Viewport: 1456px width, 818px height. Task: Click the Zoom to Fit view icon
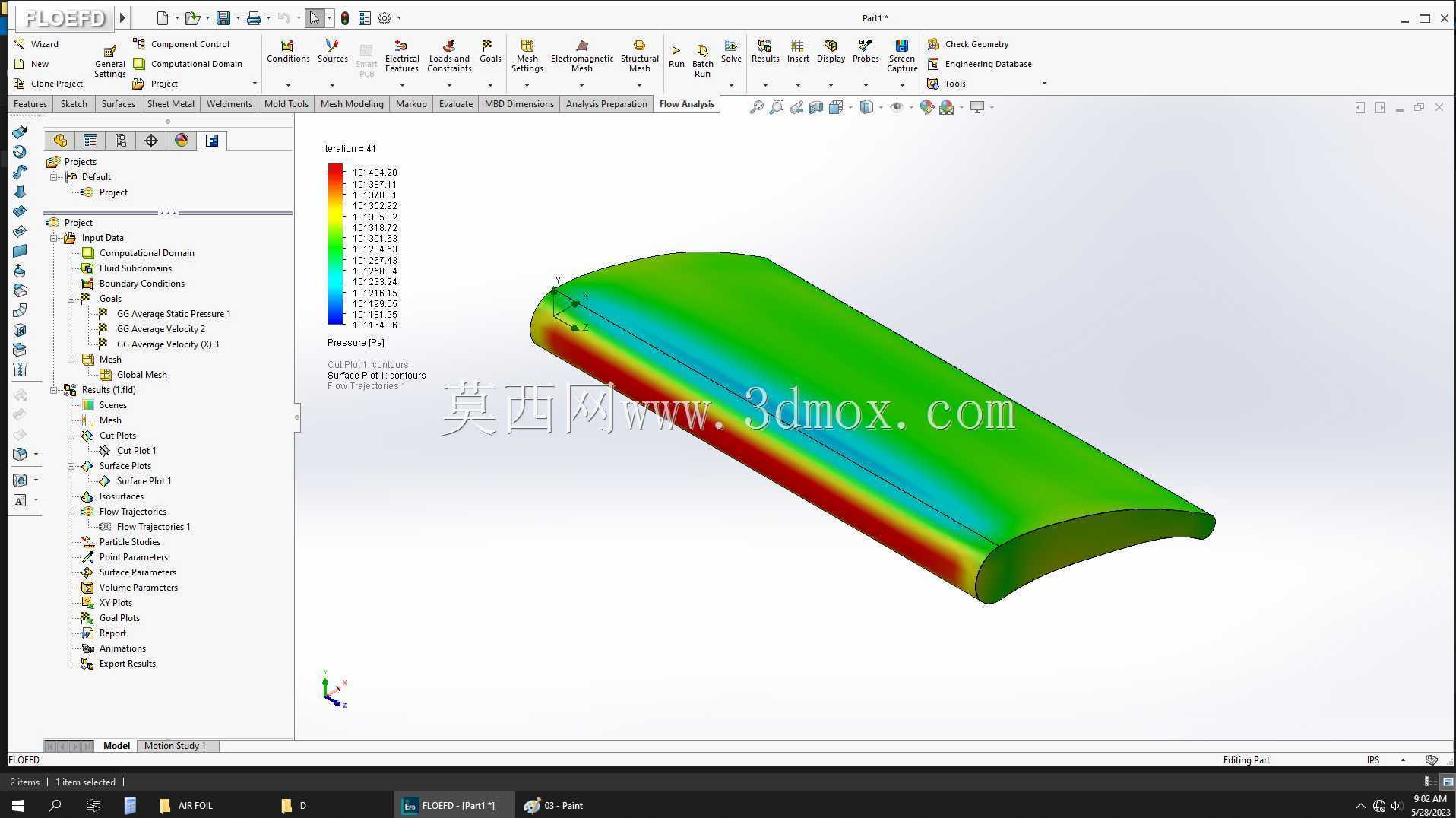click(756, 107)
